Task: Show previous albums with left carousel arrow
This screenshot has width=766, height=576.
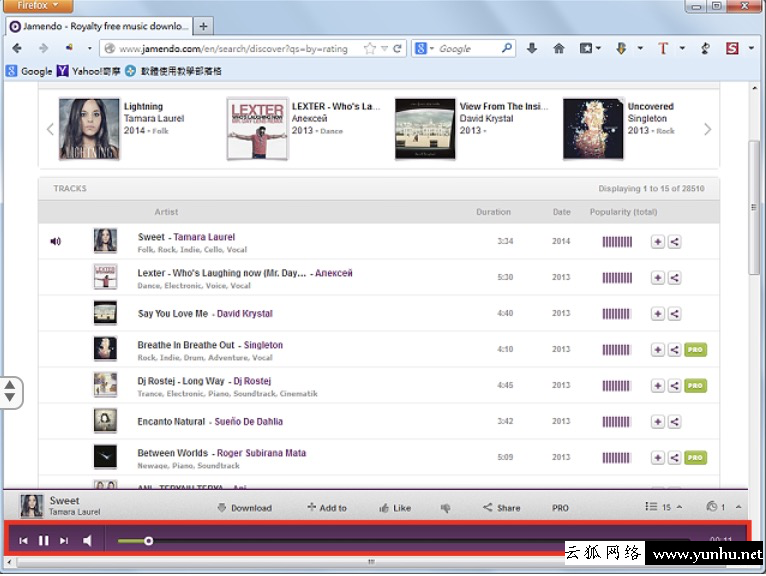Action: click(x=50, y=129)
